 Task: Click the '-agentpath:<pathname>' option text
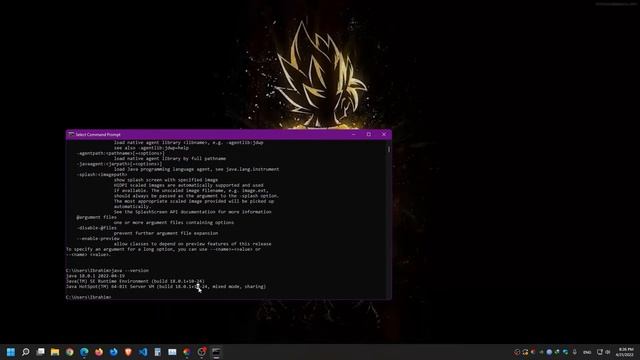coord(120,153)
